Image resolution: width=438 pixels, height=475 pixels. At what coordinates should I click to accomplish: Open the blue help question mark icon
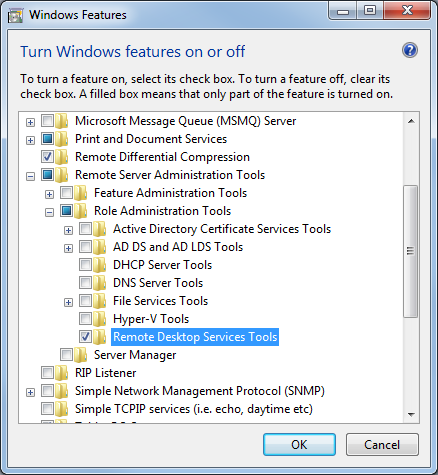(x=410, y=51)
